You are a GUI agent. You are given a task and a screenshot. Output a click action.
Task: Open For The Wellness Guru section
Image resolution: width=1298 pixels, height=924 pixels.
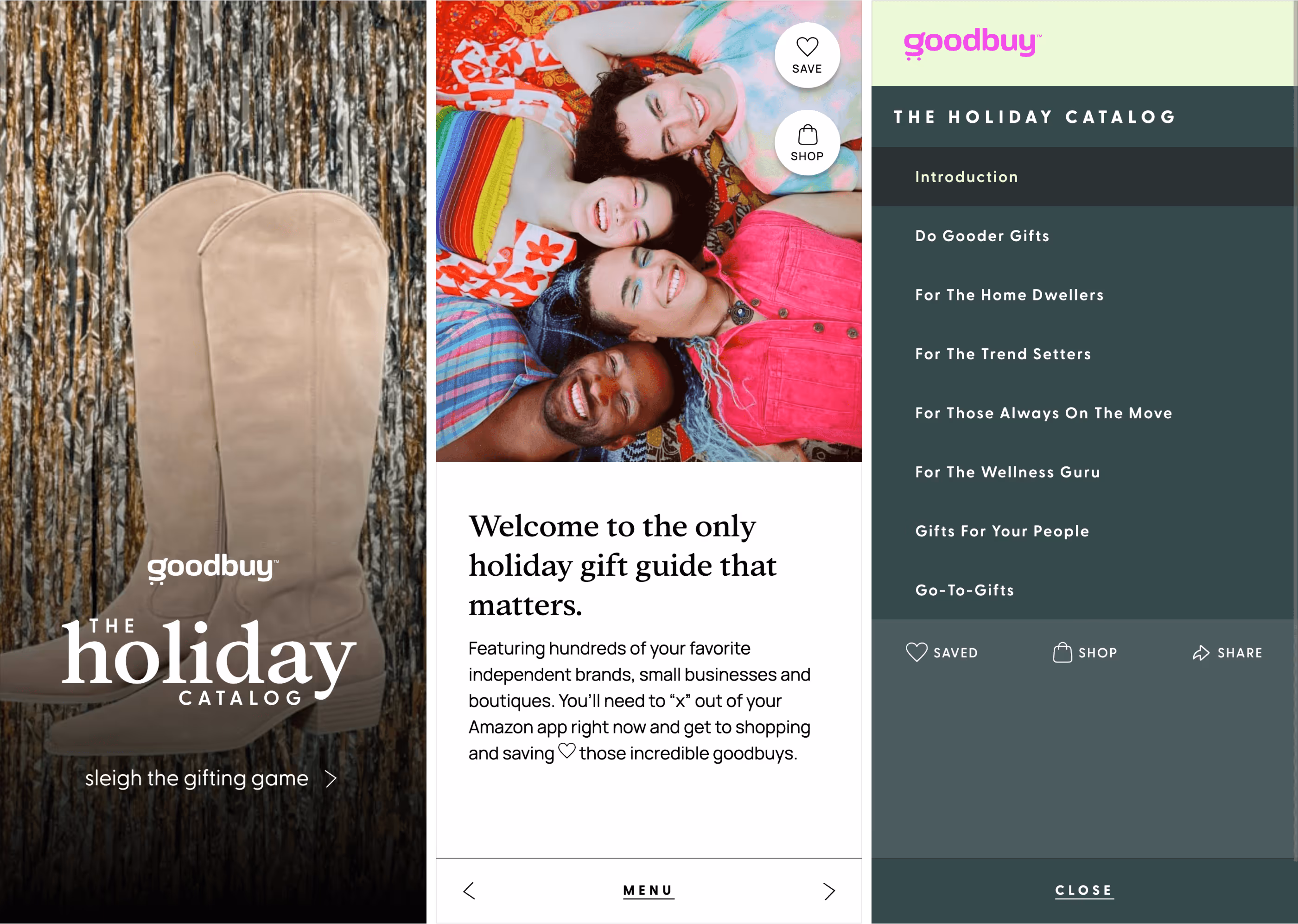pos(1084,472)
